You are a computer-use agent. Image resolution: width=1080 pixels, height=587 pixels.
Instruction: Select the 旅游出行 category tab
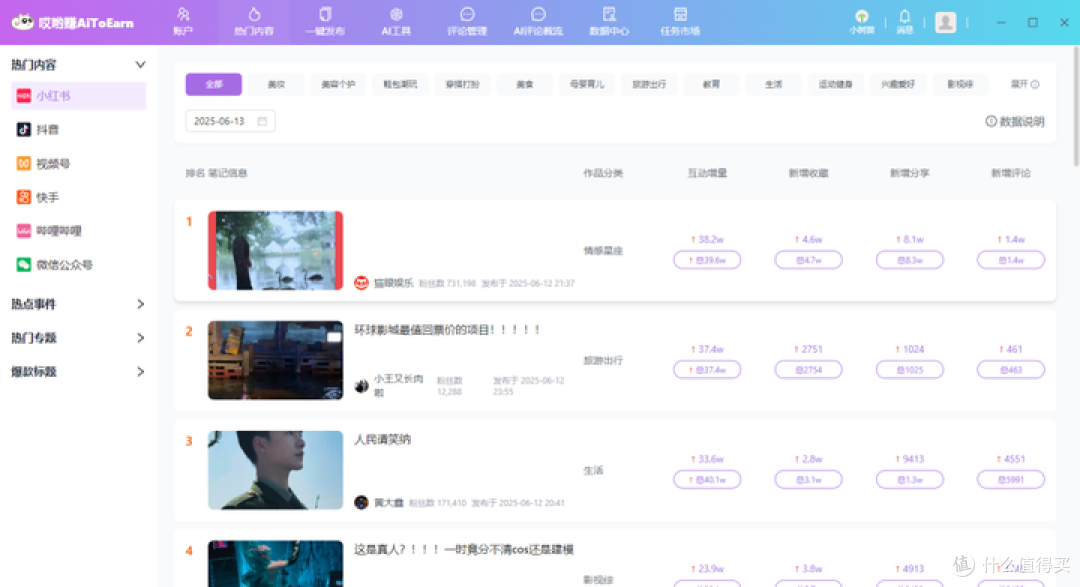pos(649,84)
